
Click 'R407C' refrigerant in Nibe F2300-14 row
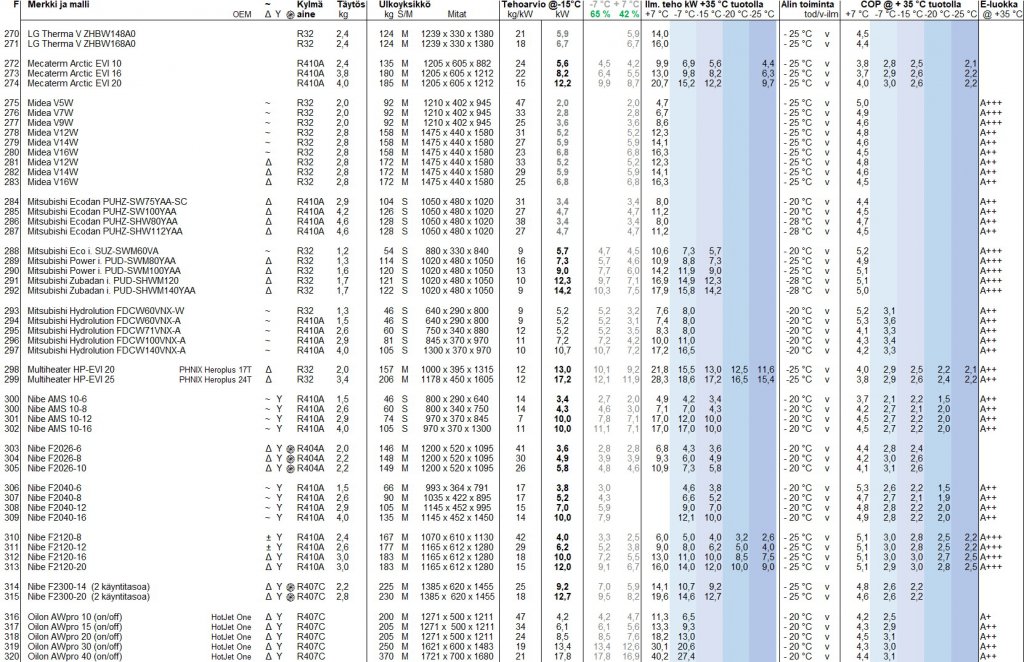[x=310, y=587]
